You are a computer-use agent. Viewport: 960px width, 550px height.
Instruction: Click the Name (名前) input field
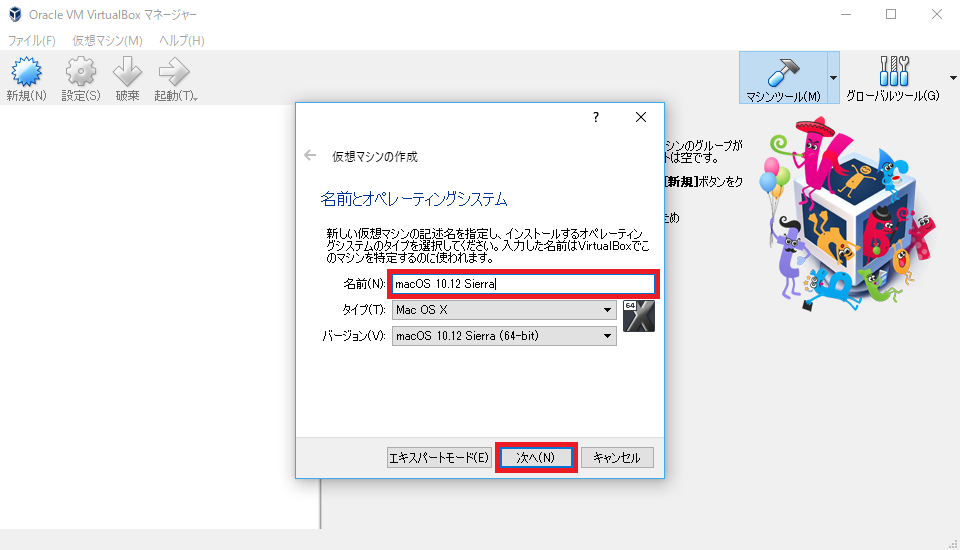click(x=523, y=284)
